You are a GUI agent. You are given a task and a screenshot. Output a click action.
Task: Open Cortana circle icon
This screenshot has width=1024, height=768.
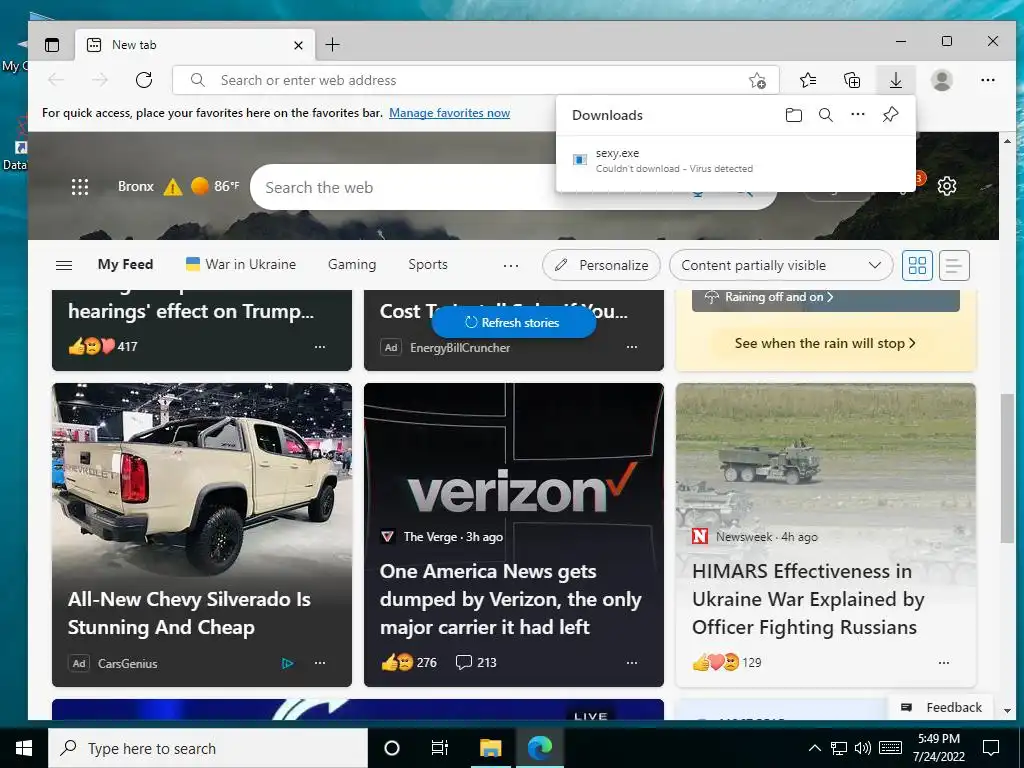pos(391,748)
